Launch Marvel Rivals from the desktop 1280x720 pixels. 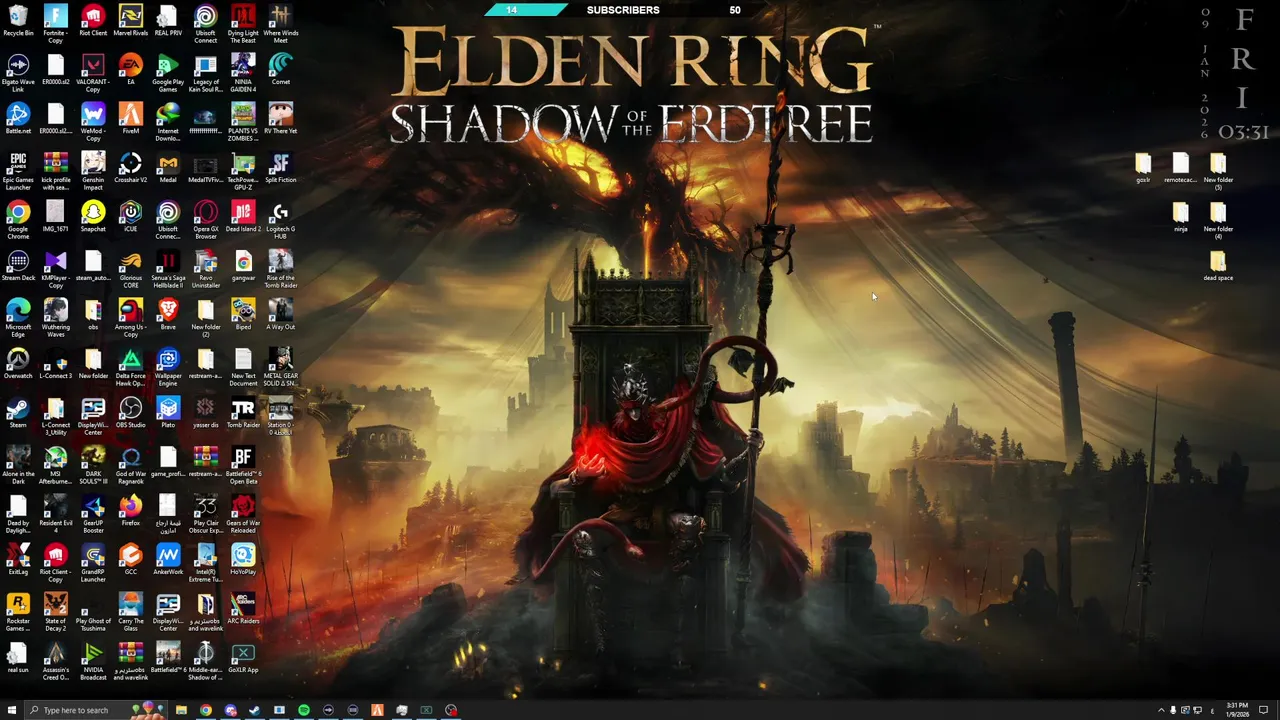coord(130,21)
